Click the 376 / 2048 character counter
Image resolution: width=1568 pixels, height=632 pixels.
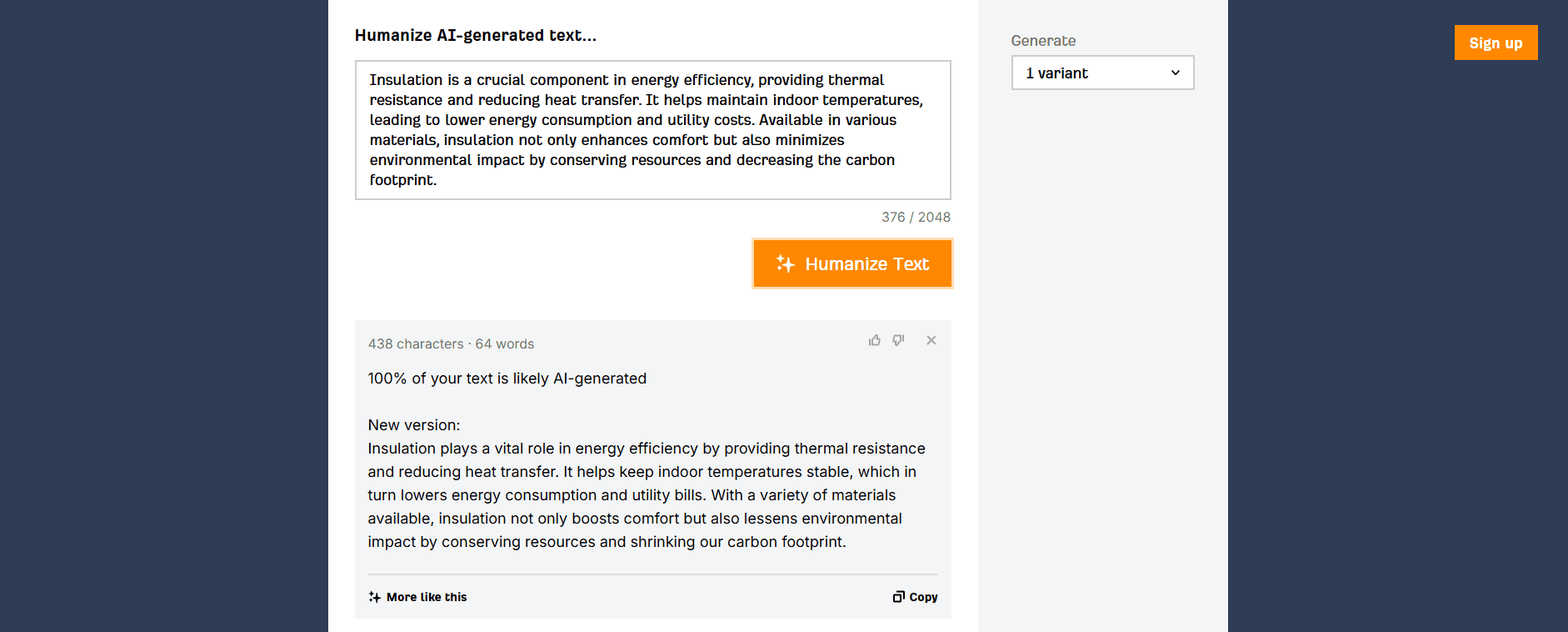[x=916, y=217]
